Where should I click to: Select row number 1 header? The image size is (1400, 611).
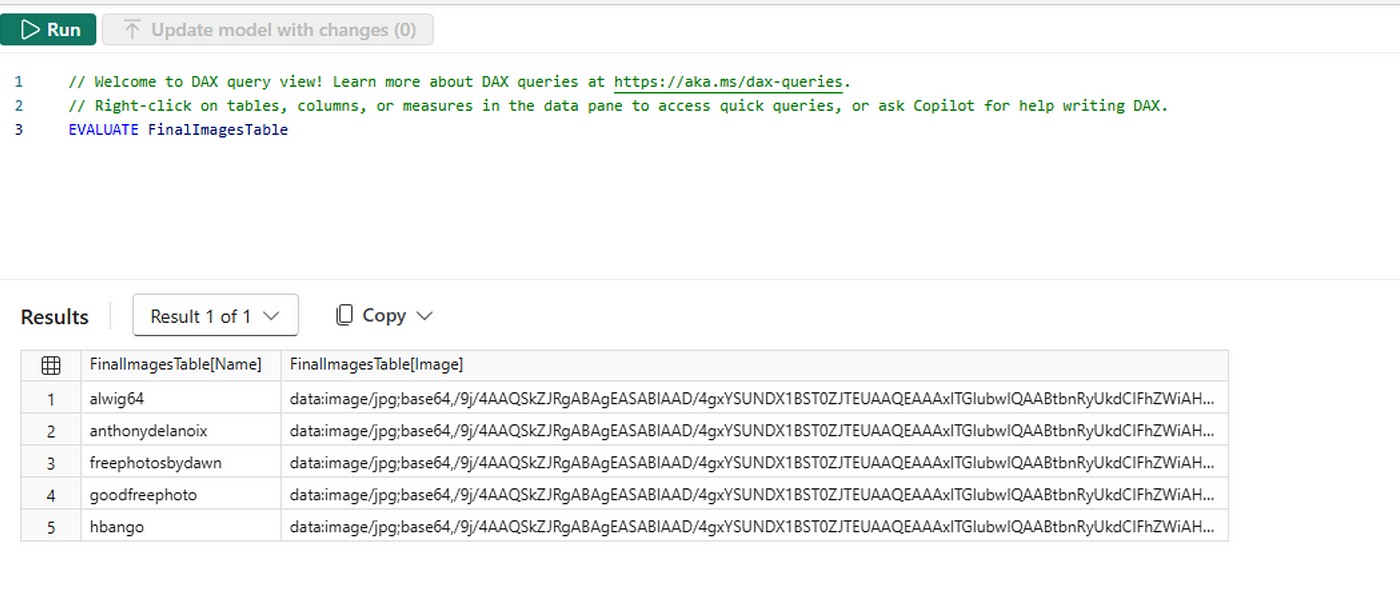pyautogui.click(x=51, y=398)
